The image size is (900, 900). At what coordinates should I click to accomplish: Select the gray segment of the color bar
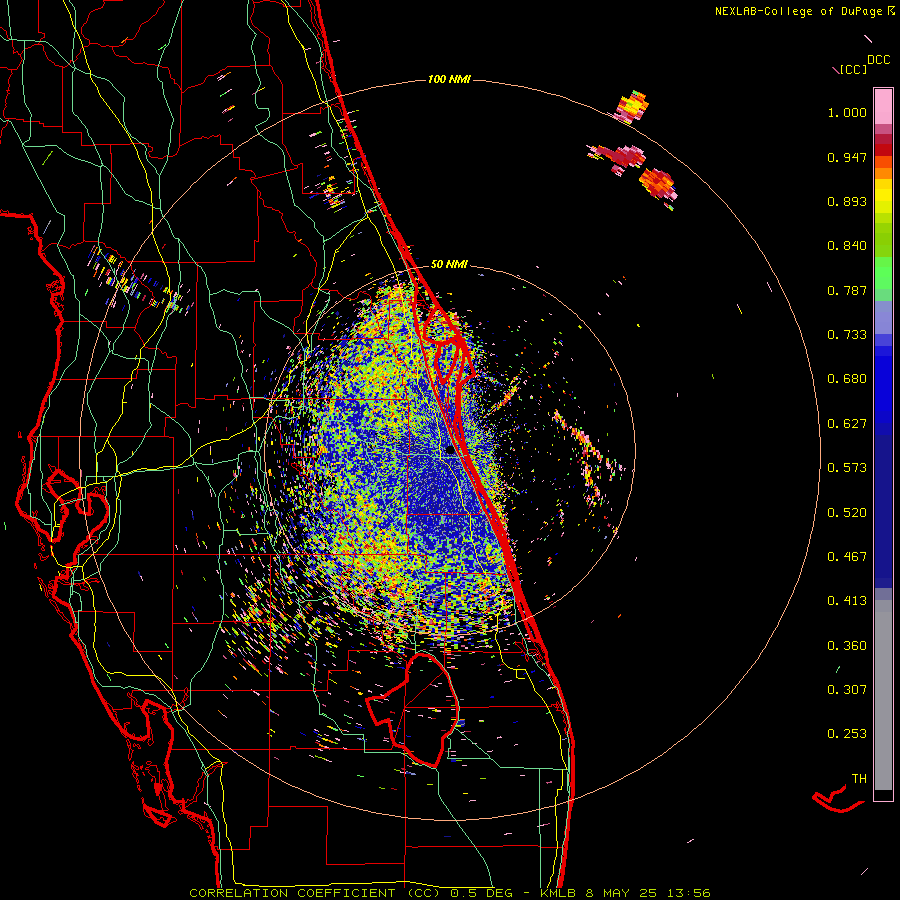point(883,695)
